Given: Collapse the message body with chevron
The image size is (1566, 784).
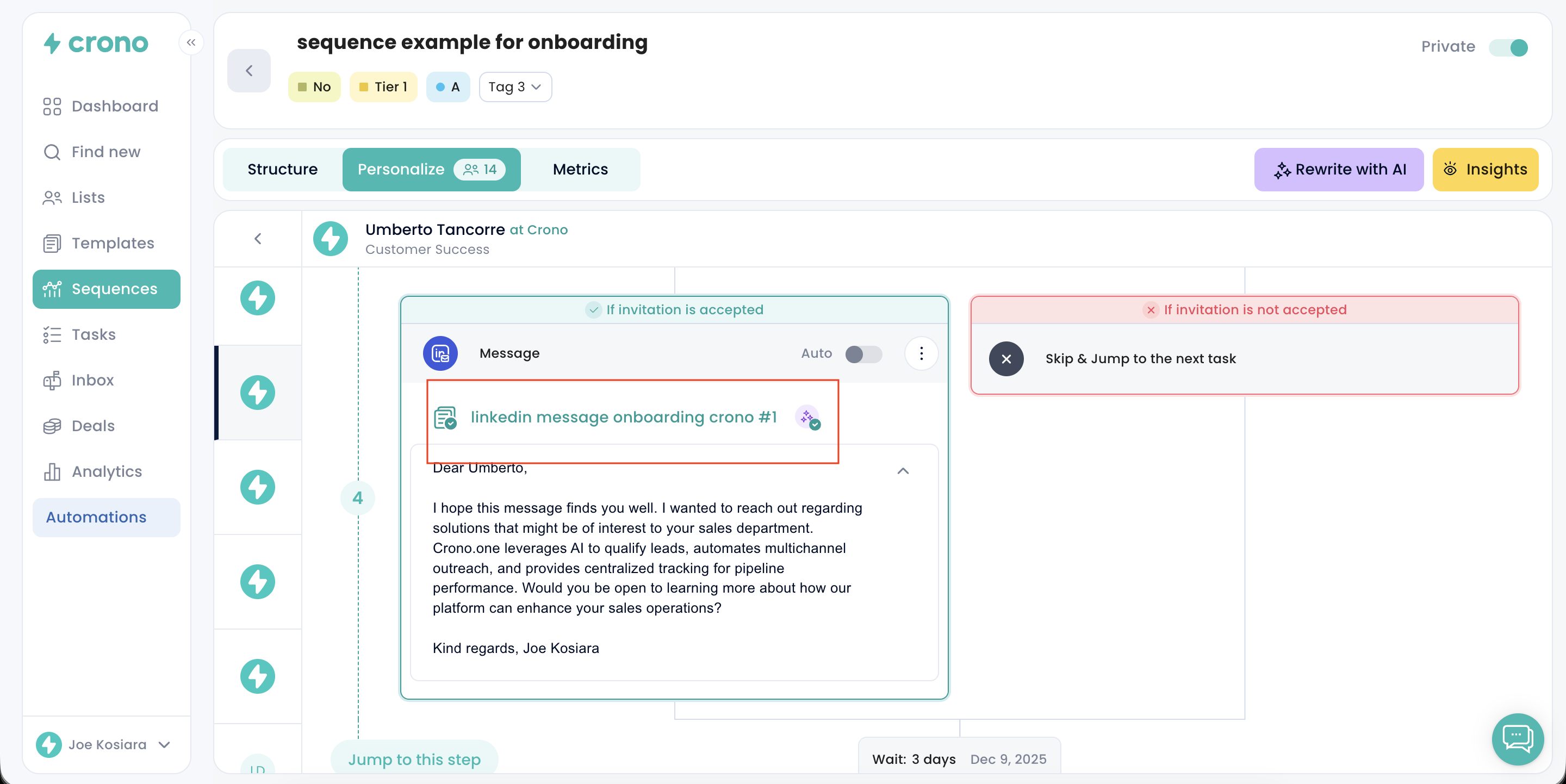Looking at the screenshot, I should [x=903, y=471].
